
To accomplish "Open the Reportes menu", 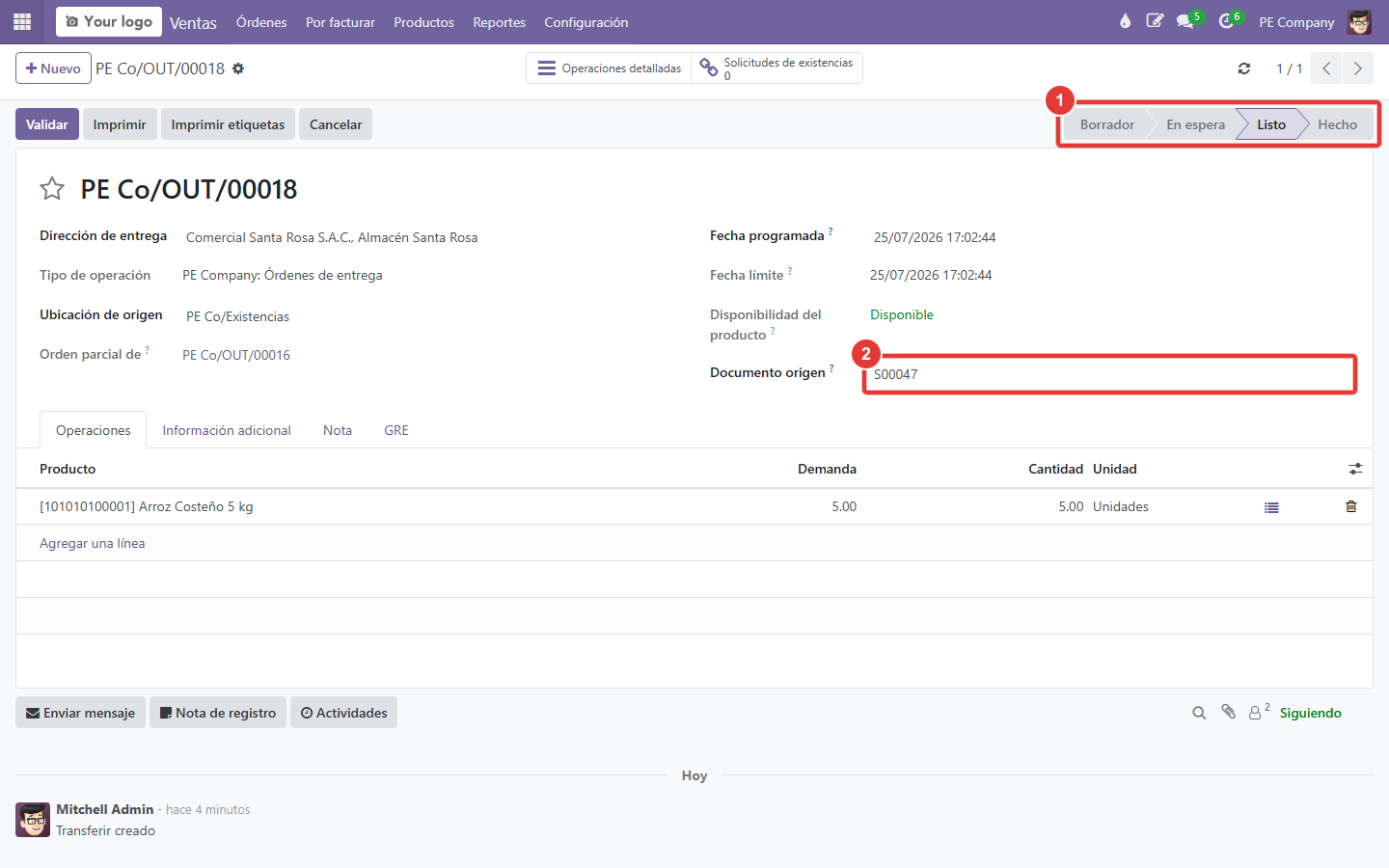I will tap(499, 22).
